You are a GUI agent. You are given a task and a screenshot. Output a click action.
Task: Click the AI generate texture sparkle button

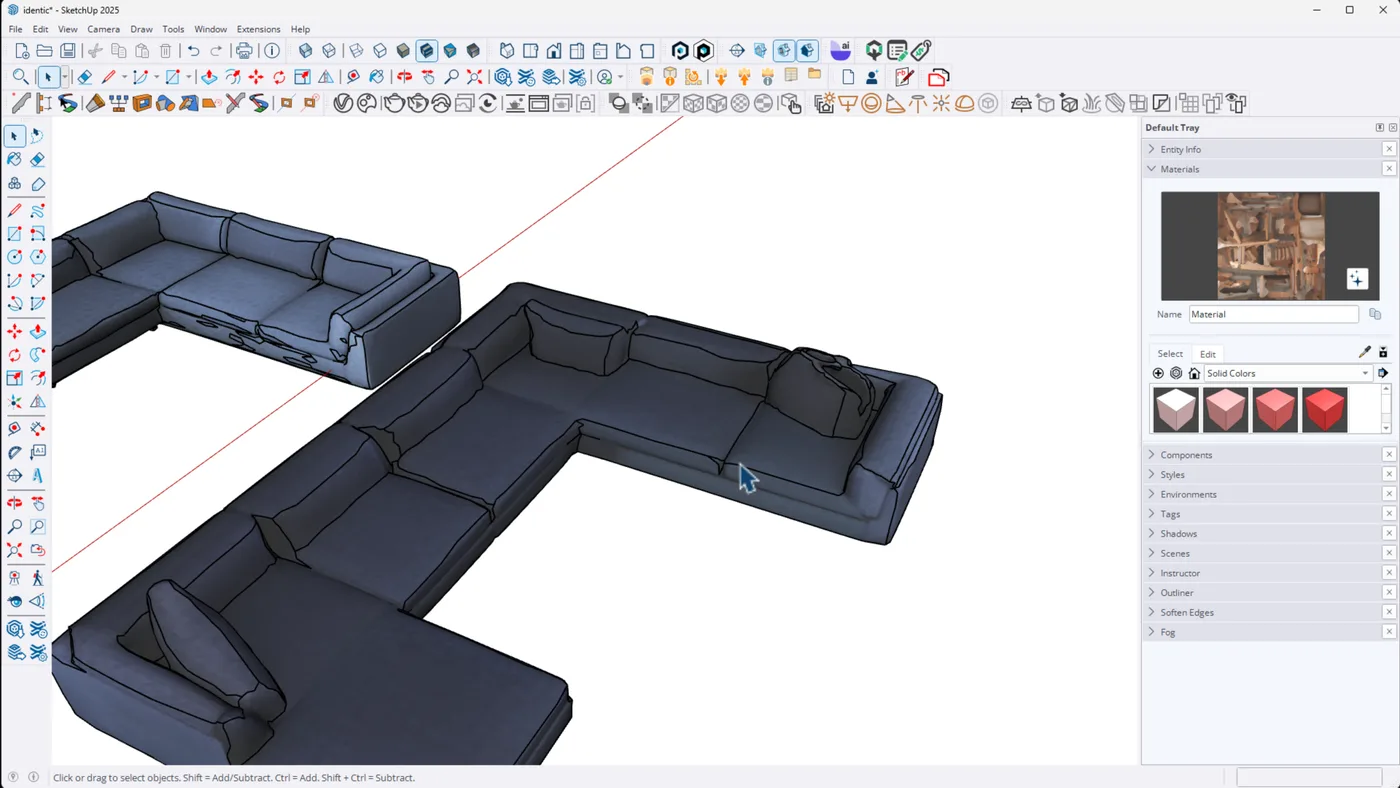coord(1356,279)
